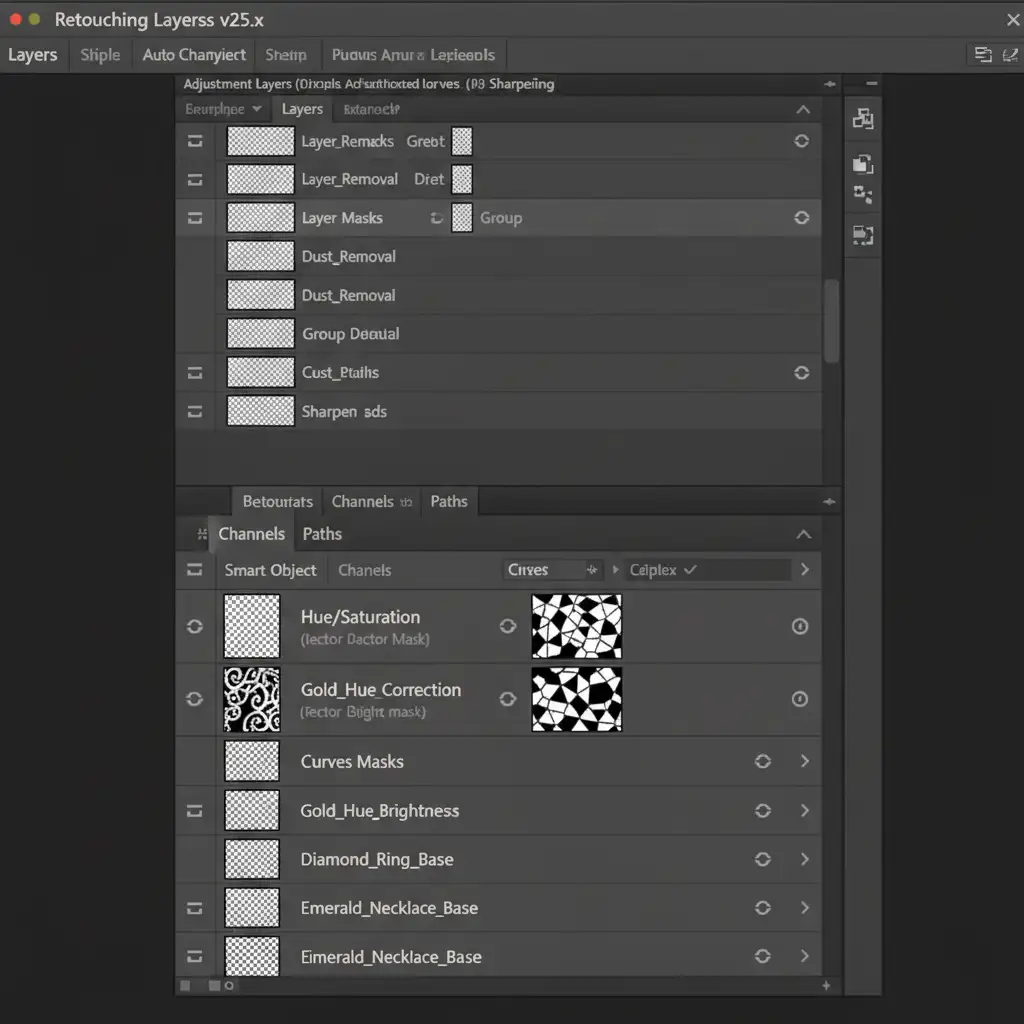Click the bottom icon in the right dock

click(x=862, y=235)
